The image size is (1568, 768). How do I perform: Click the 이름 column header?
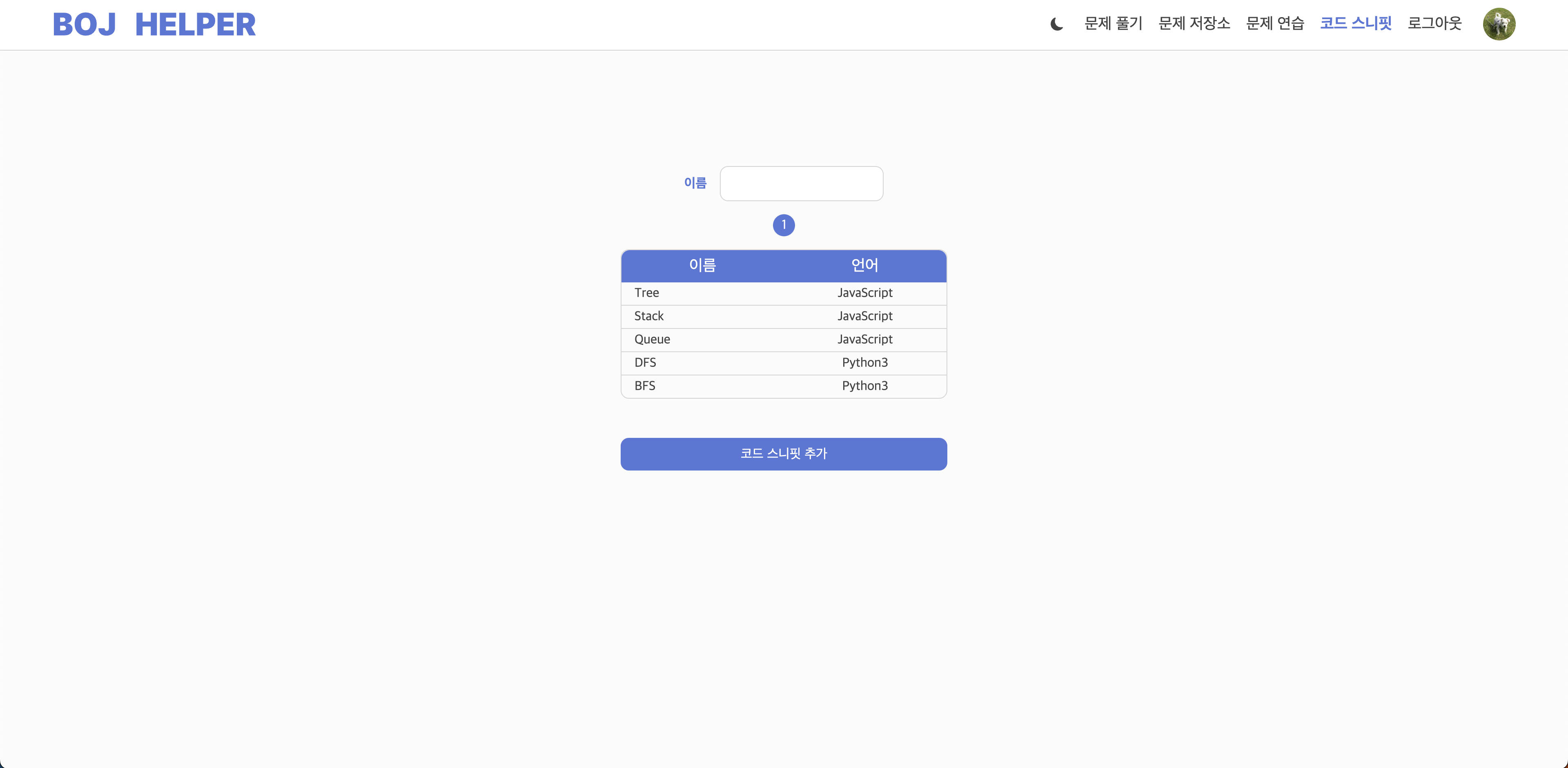702,266
